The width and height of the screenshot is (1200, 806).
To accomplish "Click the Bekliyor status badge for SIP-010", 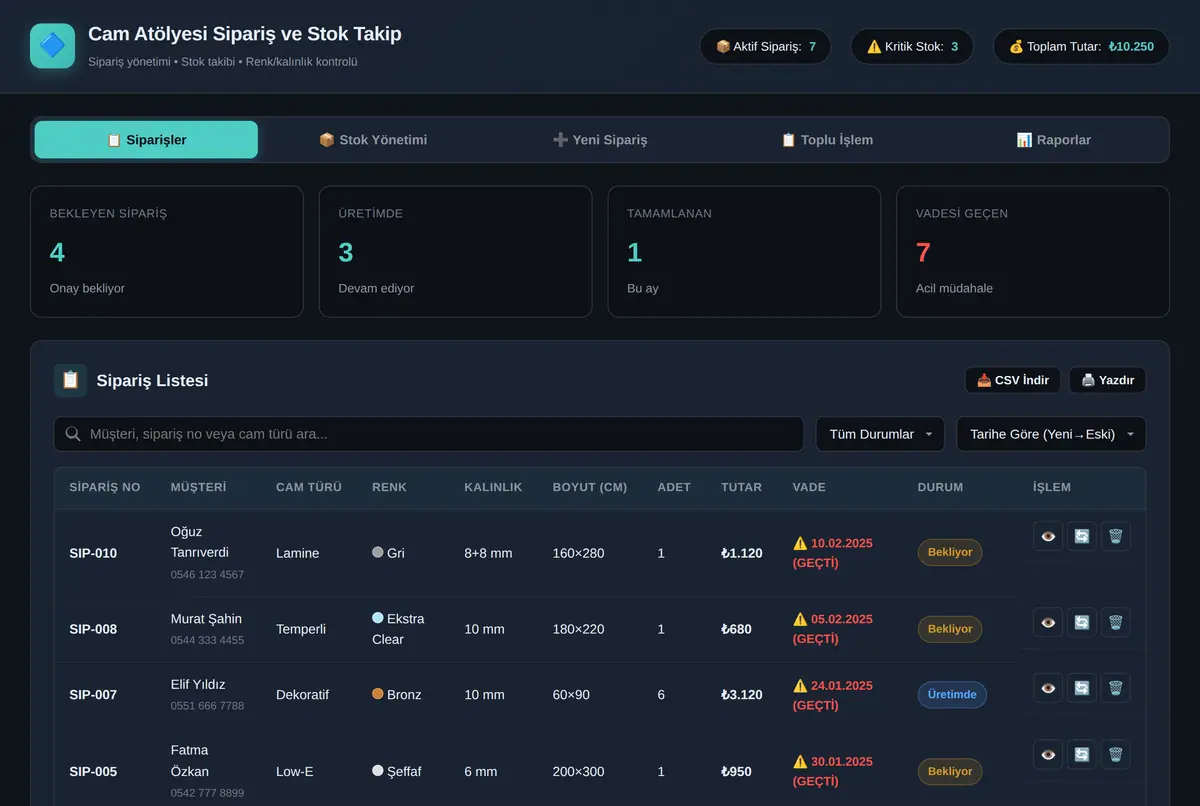I will (950, 553).
